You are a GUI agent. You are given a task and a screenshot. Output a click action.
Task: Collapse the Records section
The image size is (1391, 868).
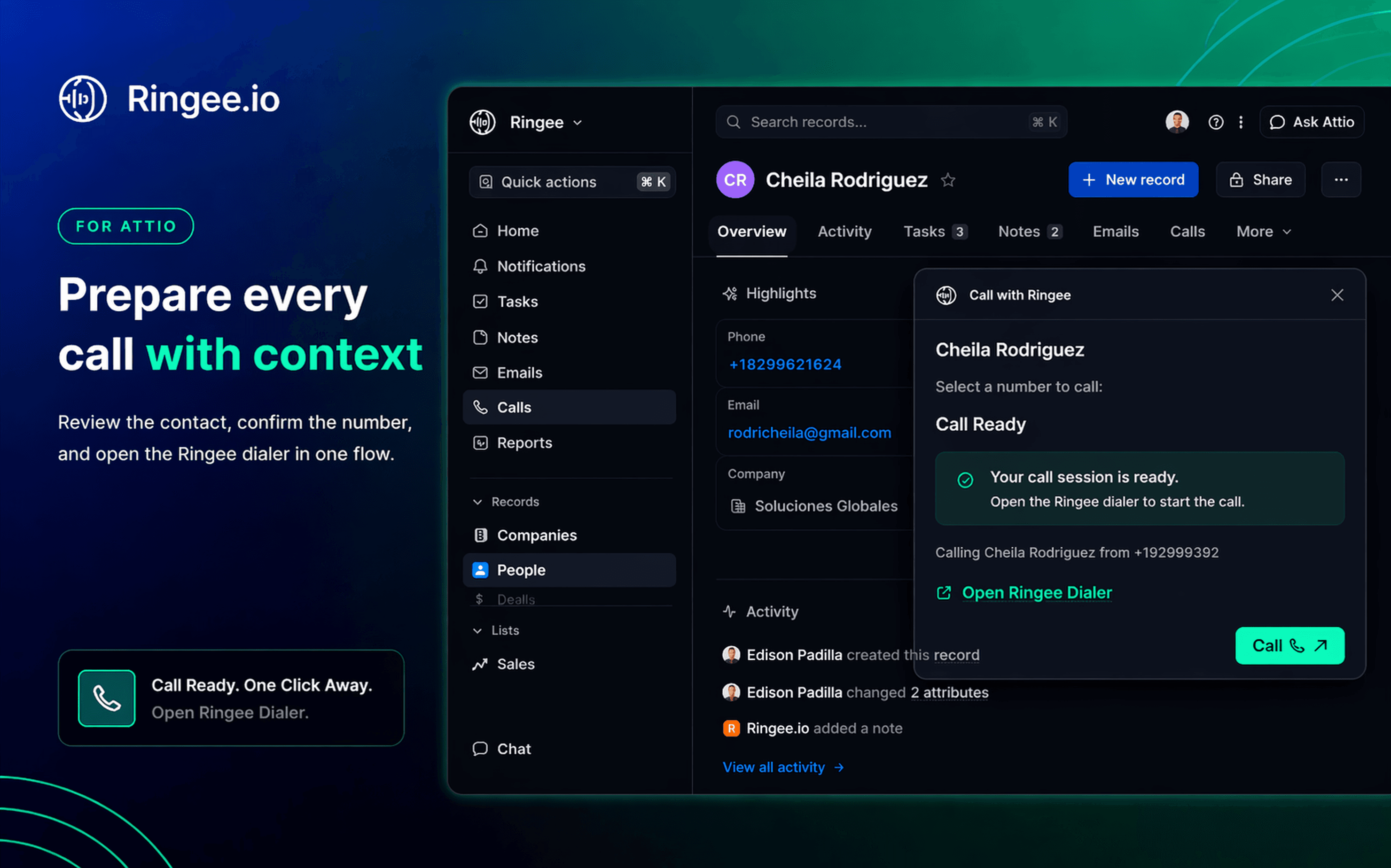pos(477,502)
